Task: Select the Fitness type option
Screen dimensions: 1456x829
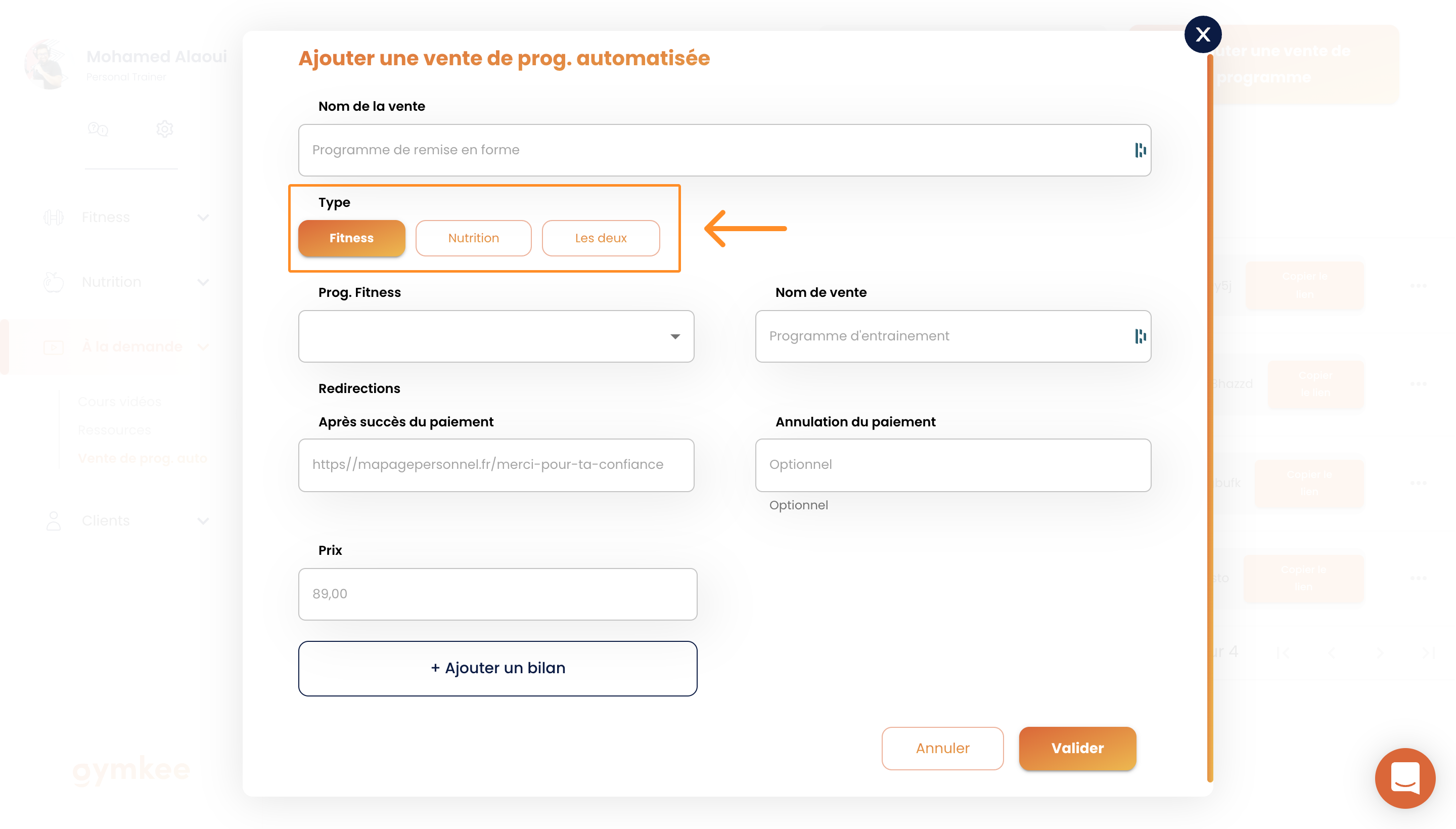Action: point(351,238)
